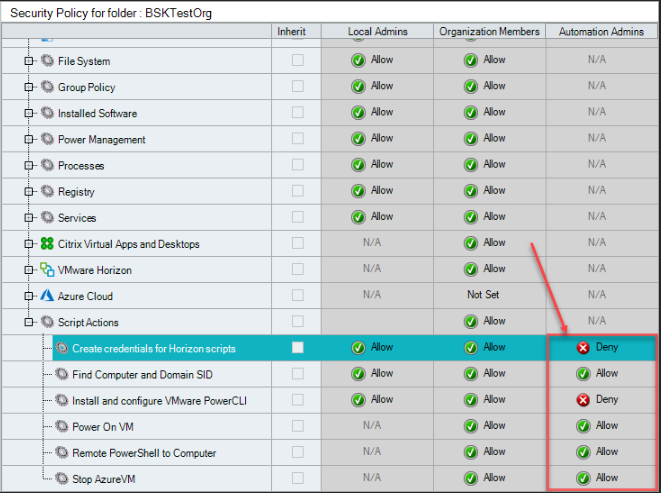Click the VMware Horizon icon

(x=47, y=270)
